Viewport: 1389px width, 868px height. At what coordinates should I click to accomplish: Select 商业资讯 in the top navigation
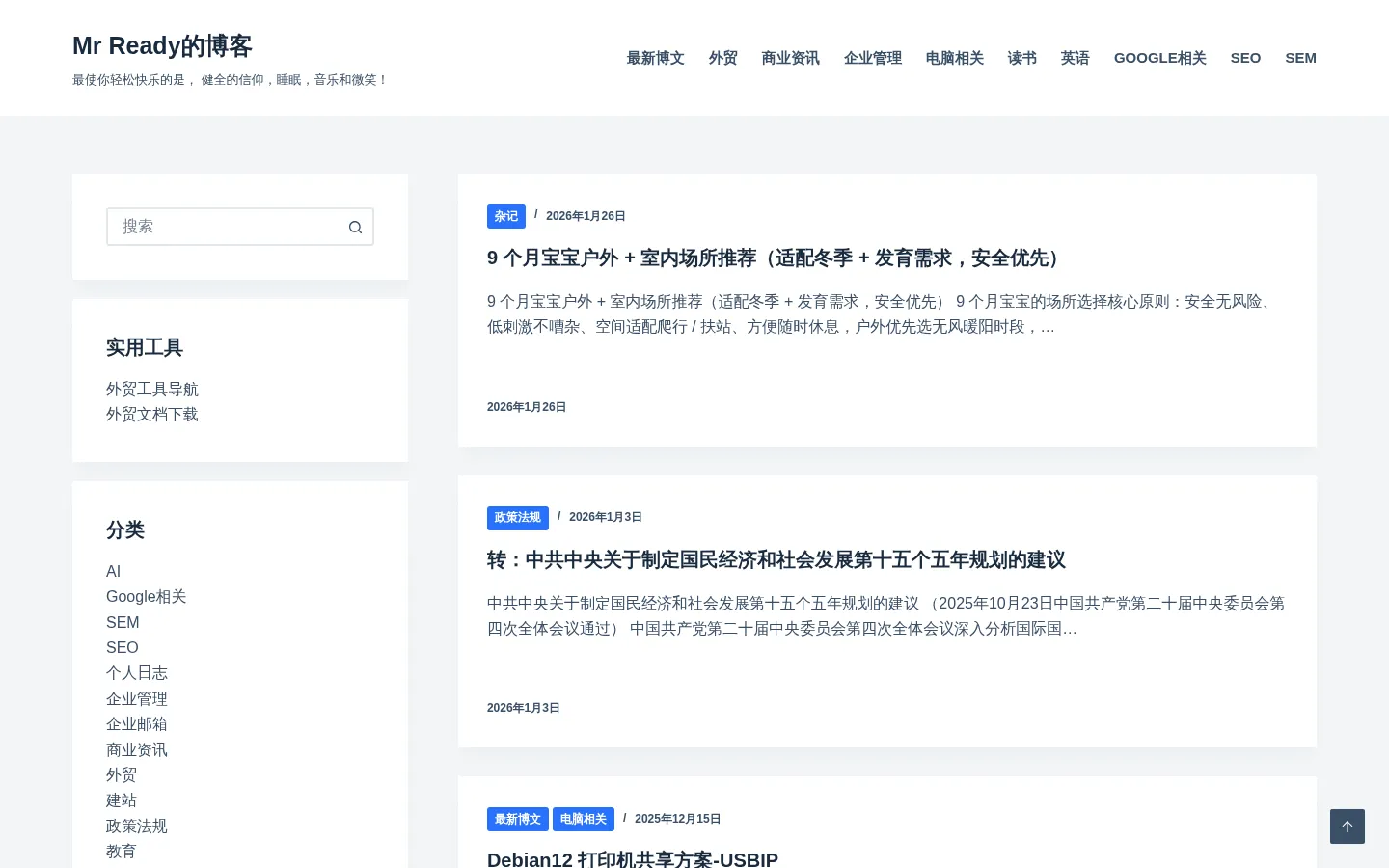(x=791, y=58)
